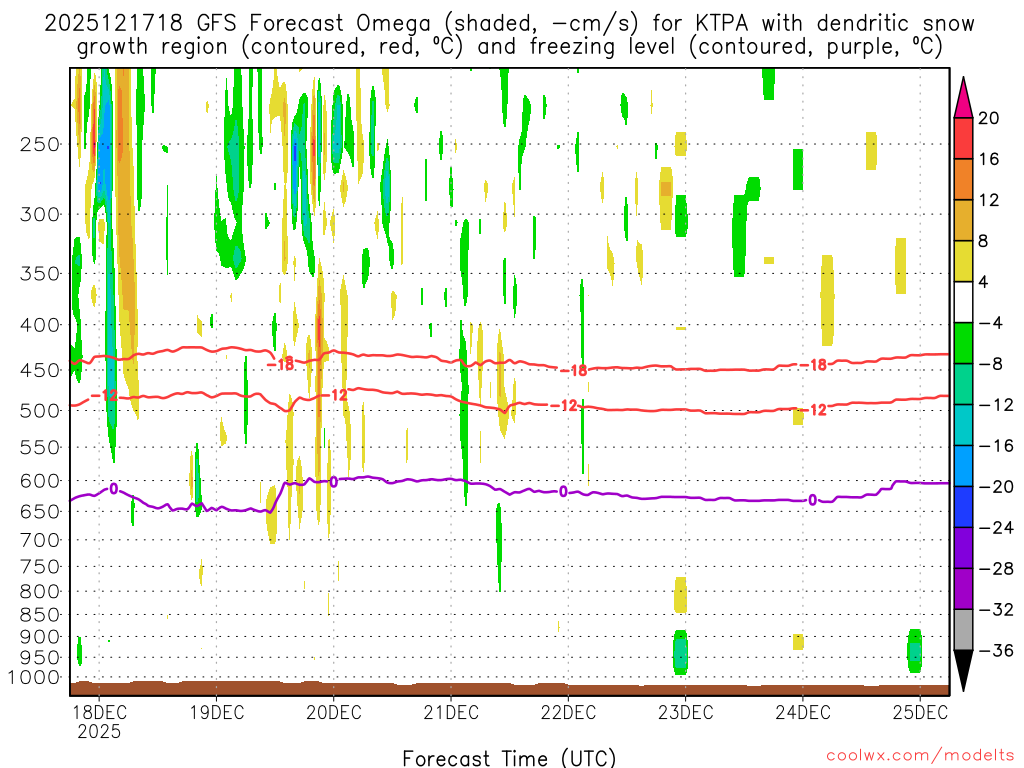The height and width of the screenshot is (768, 1024).
Task: Click the 650 pressure level label
Action: tap(40, 511)
